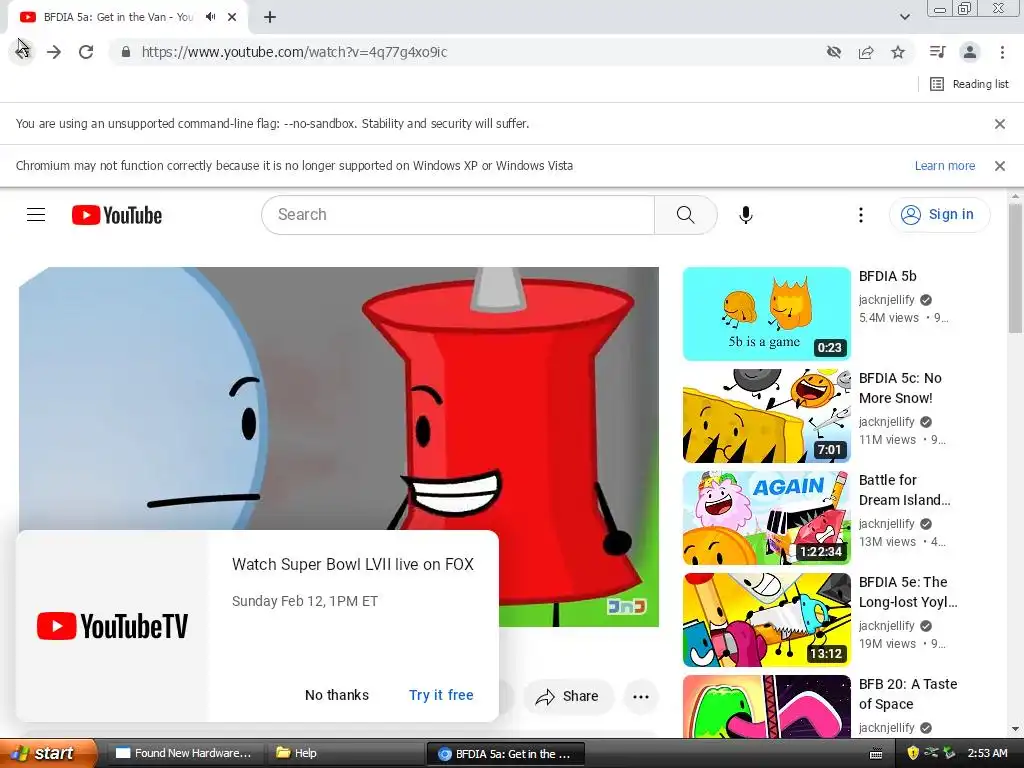
Task: Click title 'BFB 20: A Taste of Space'
Action: tap(908, 694)
